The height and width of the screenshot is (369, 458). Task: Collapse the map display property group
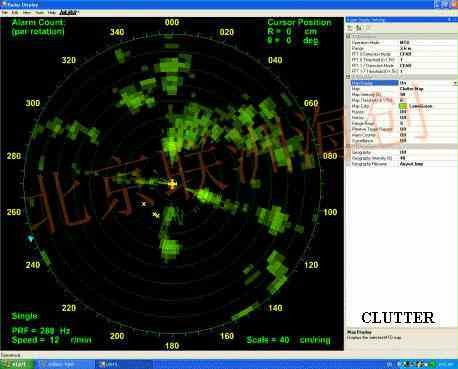pos(348,77)
